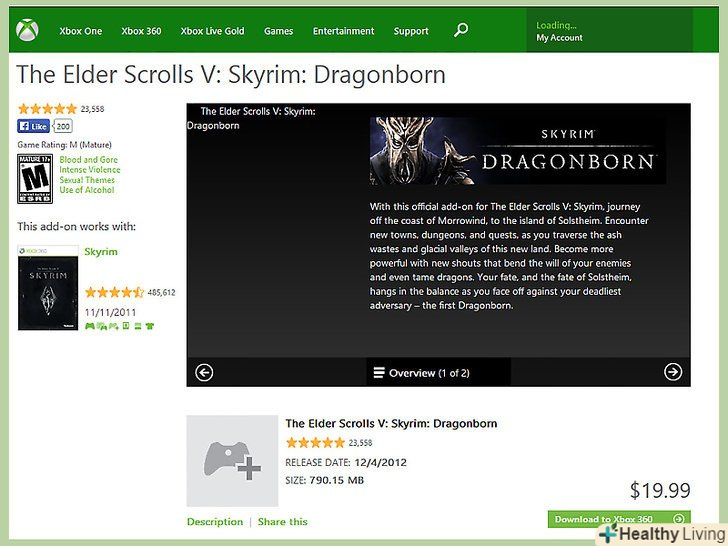Image resolution: width=728 pixels, height=546 pixels.
Task: Click the Use of Alcohol descriptor link
Action: (x=86, y=190)
